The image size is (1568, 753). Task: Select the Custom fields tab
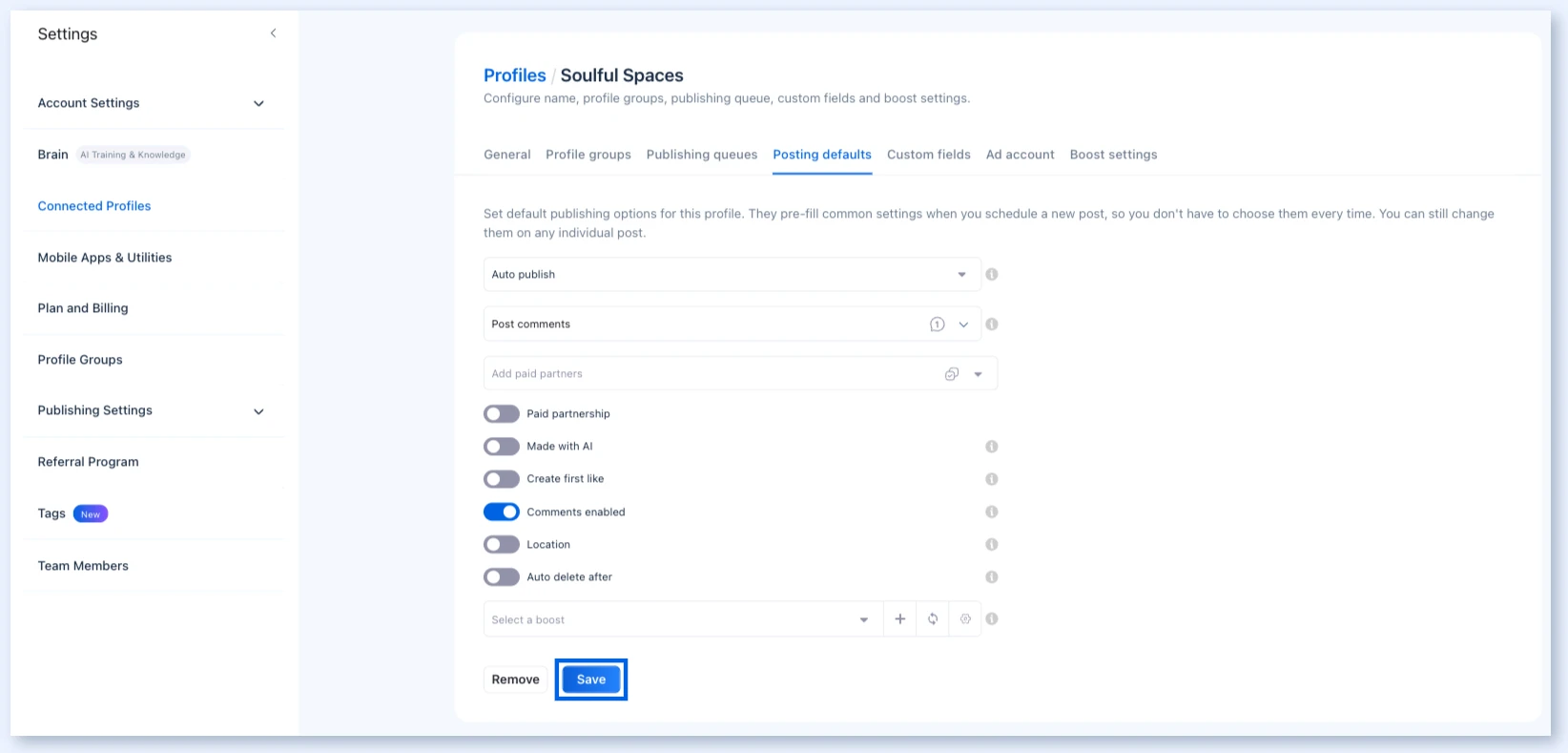click(x=929, y=155)
